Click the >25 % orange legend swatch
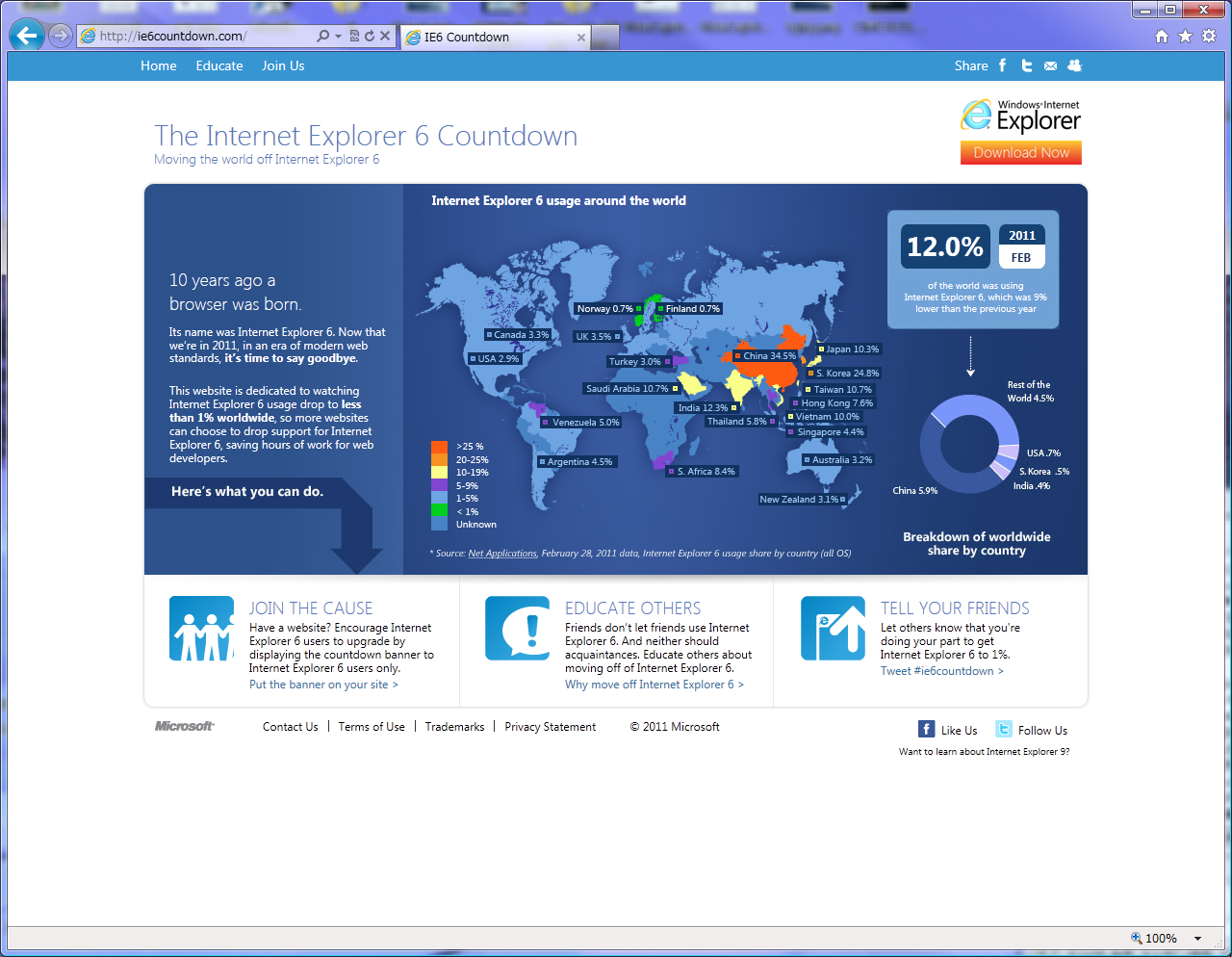Screen dimensions: 1232x957 [x=439, y=447]
